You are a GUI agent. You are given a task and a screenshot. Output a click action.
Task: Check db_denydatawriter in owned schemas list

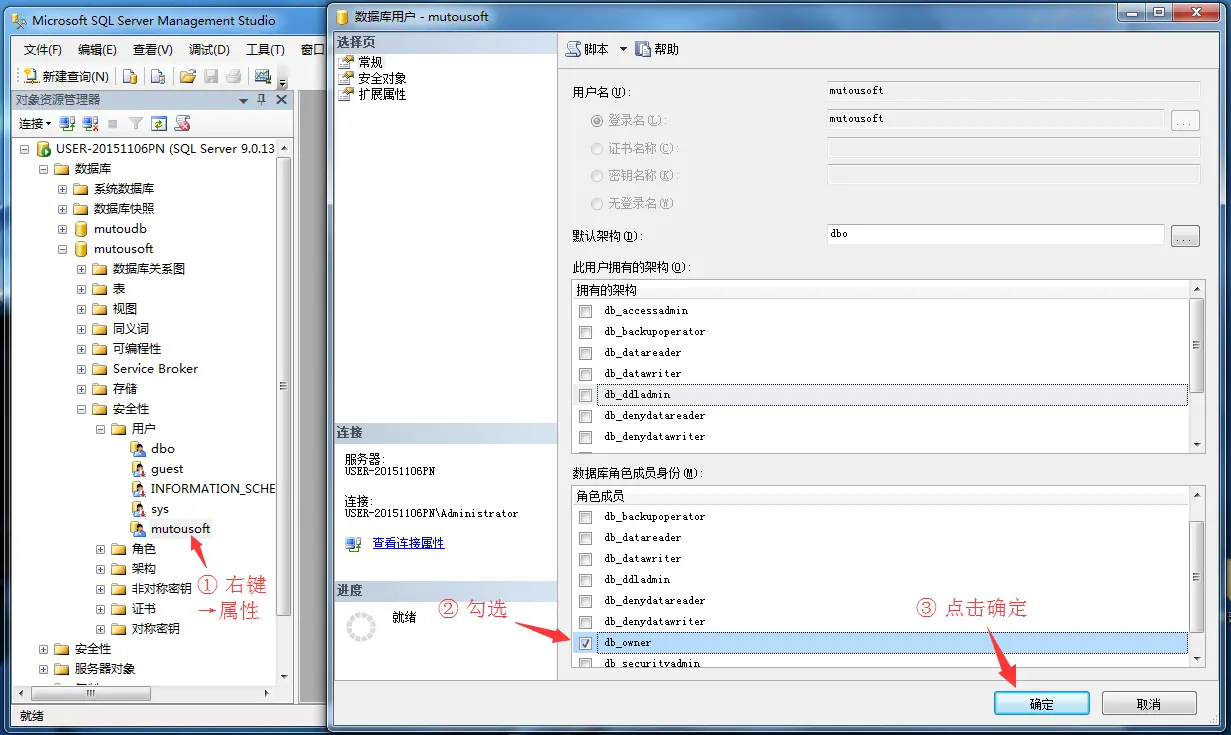(585, 437)
